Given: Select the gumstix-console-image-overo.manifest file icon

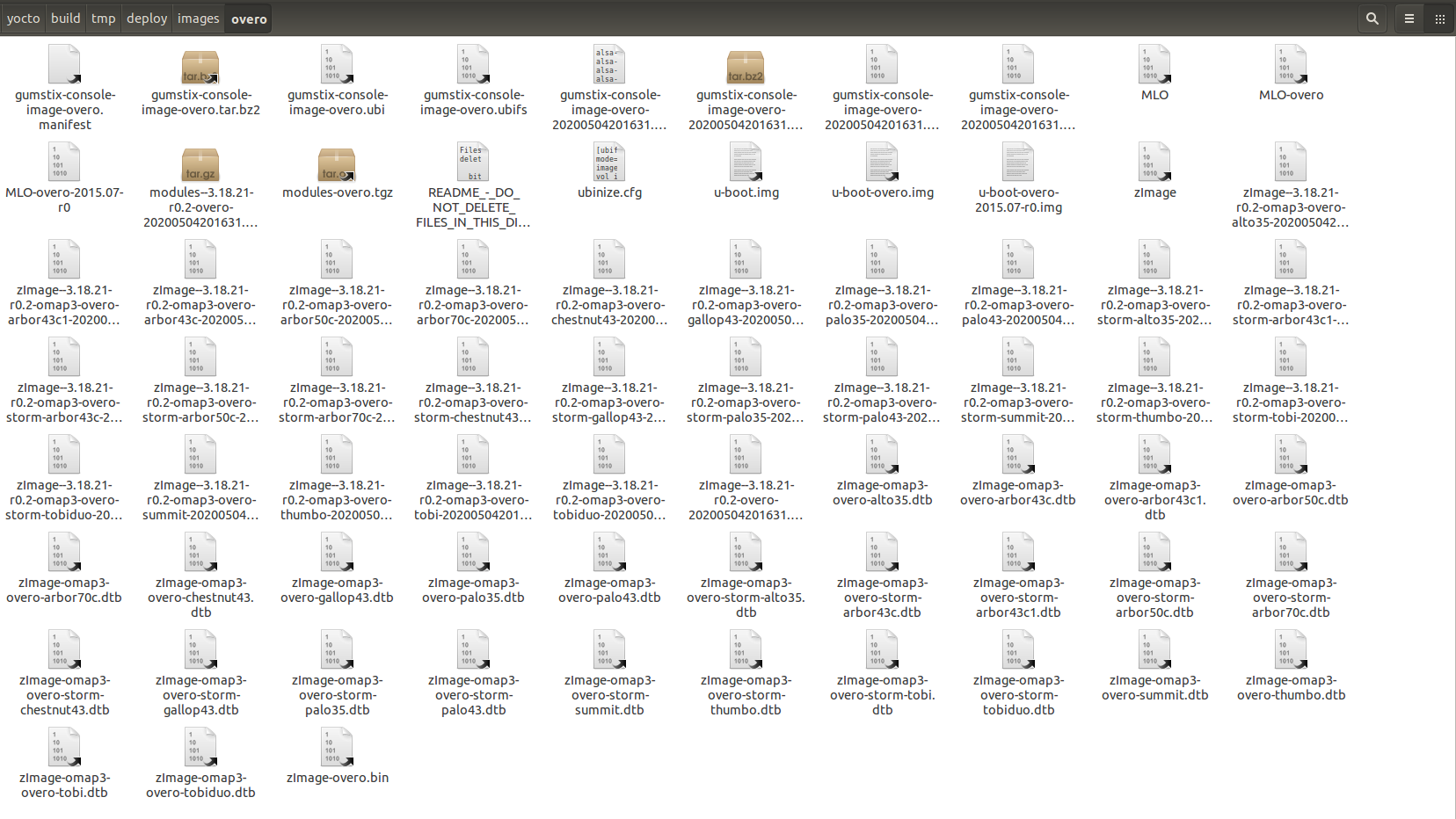Looking at the screenshot, I should (x=64, y=65).
